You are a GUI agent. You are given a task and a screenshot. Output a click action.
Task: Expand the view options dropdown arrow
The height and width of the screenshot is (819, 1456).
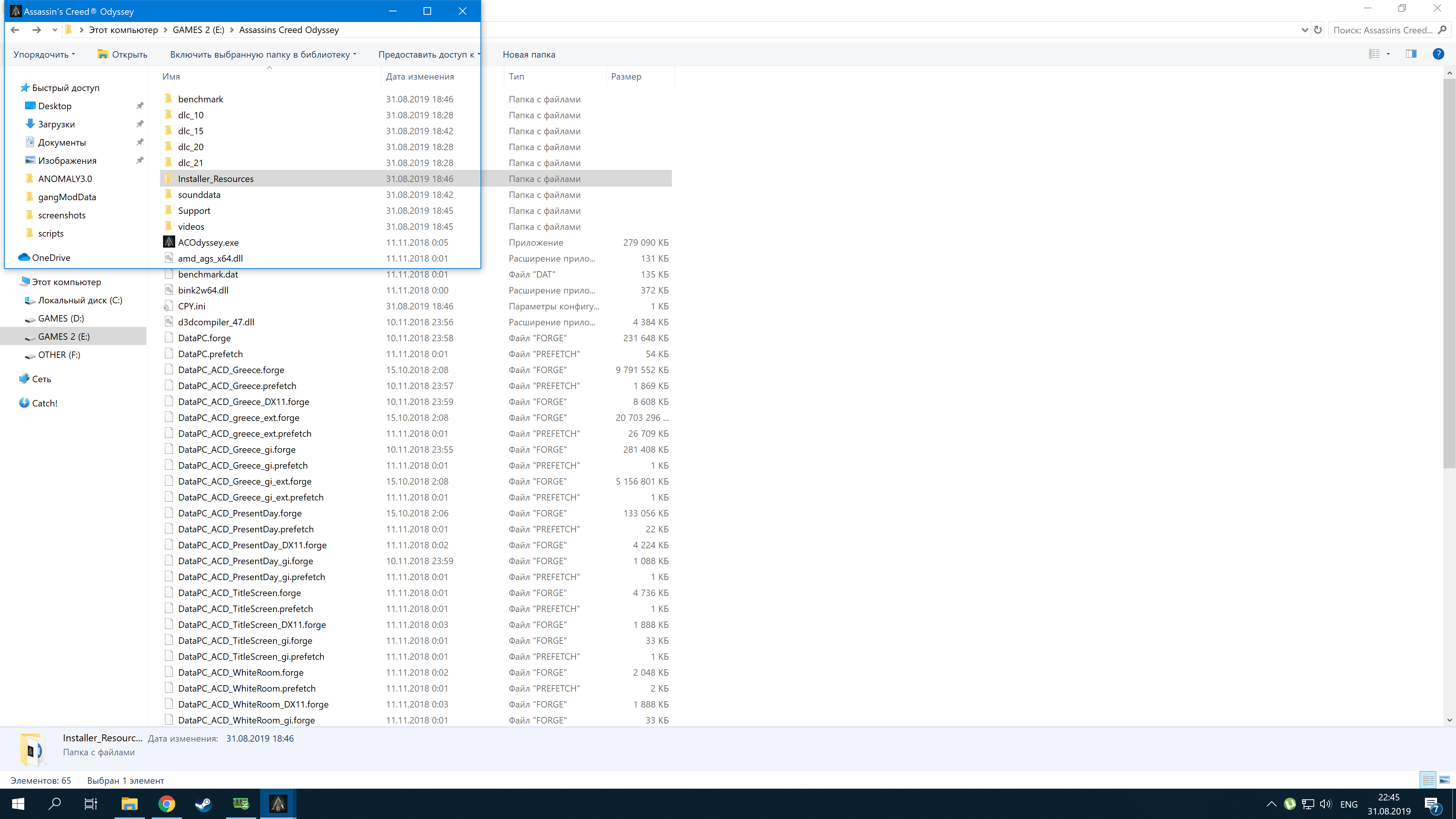pyautogui.click(x=1388, y=54)
